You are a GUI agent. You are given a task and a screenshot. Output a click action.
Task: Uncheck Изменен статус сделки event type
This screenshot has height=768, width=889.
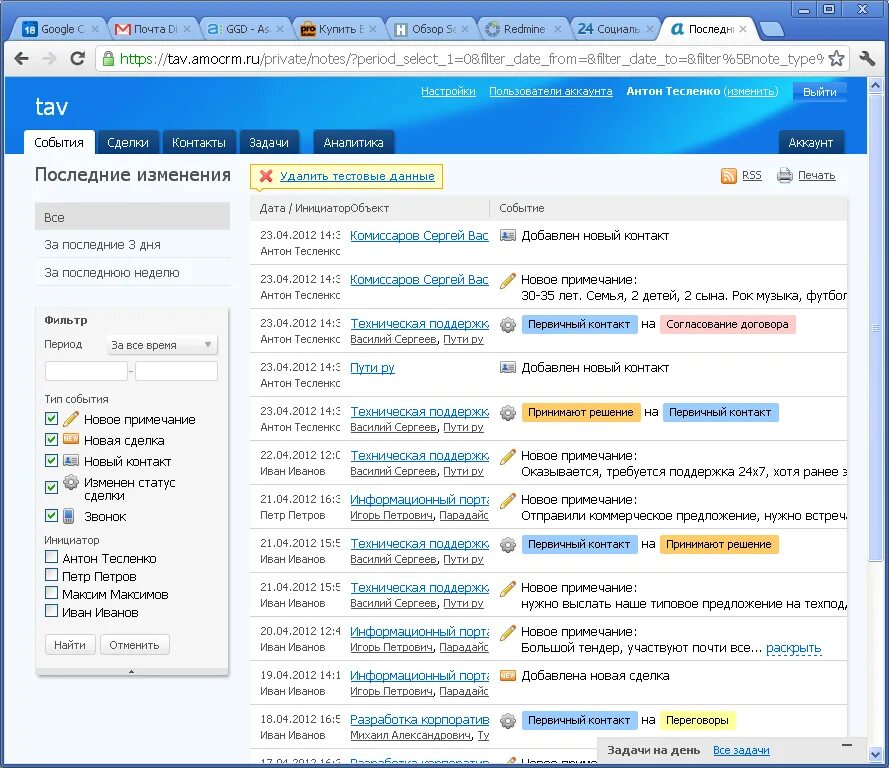coord(51,487)
